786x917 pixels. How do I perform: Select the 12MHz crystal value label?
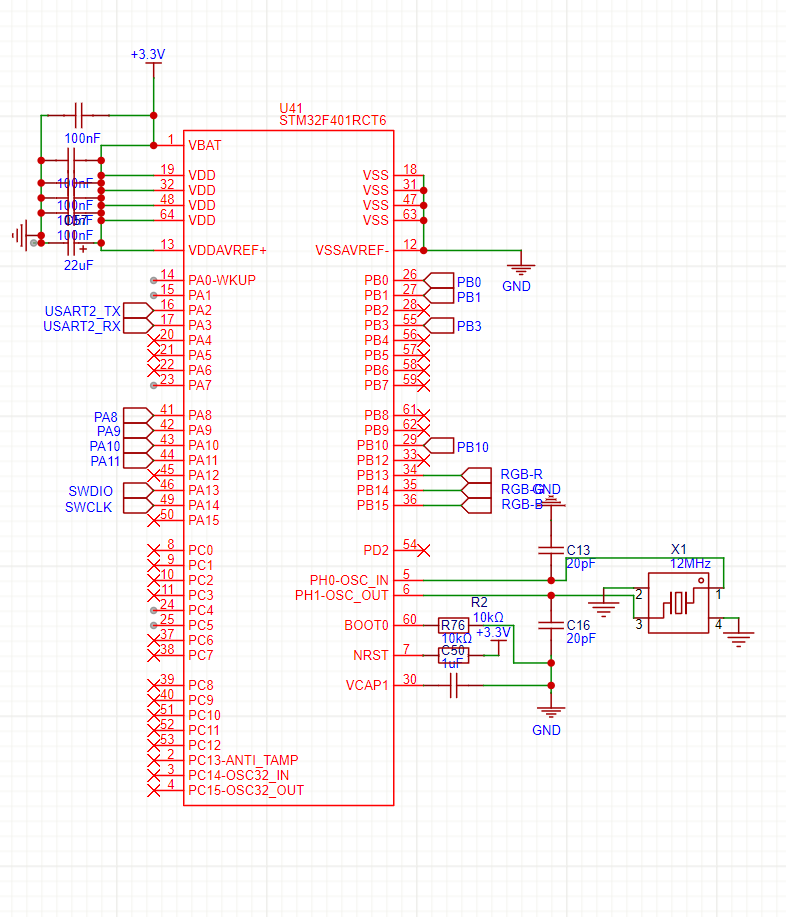click(690, 564)
